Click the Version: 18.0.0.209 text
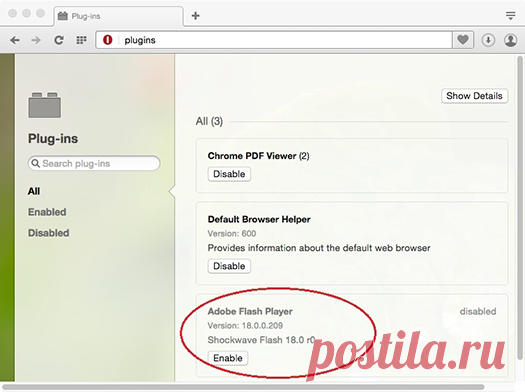Image resolution: width=525 pixels, height=392 pixels. click(245, 325)
